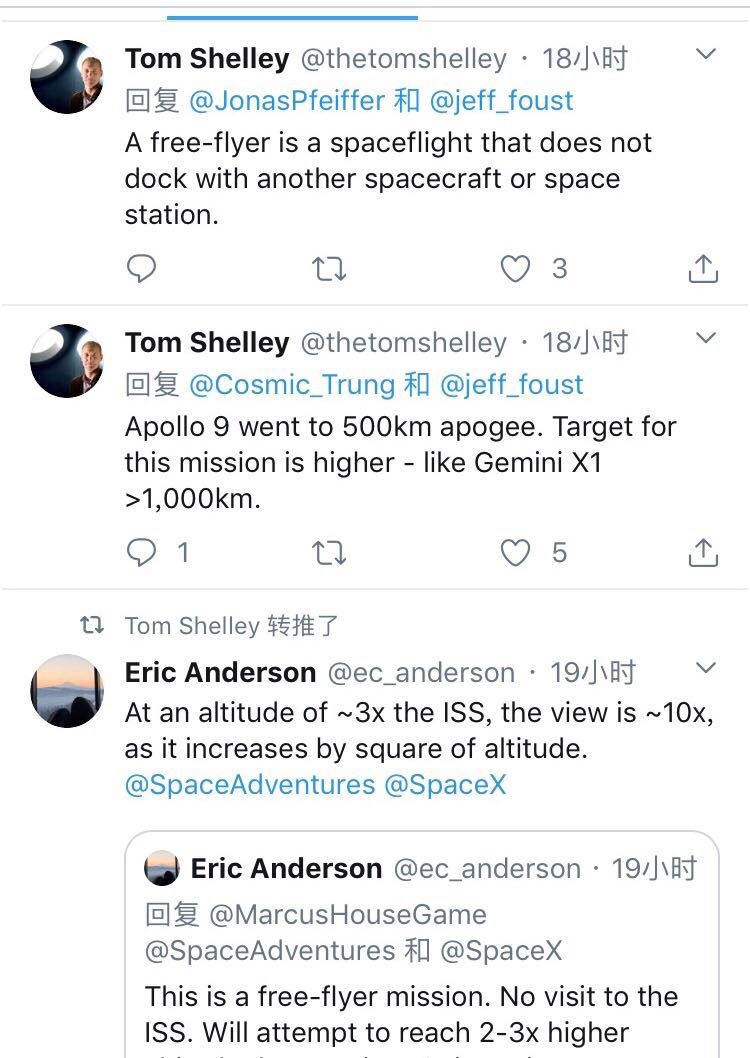Open Eric Anderson's sunset profile picture
Screen dimensions: 750x1058
point(68,691)
